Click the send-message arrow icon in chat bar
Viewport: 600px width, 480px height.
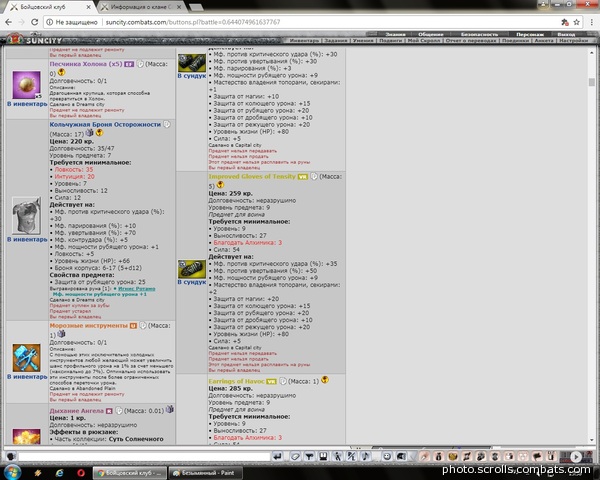[277, 456]
